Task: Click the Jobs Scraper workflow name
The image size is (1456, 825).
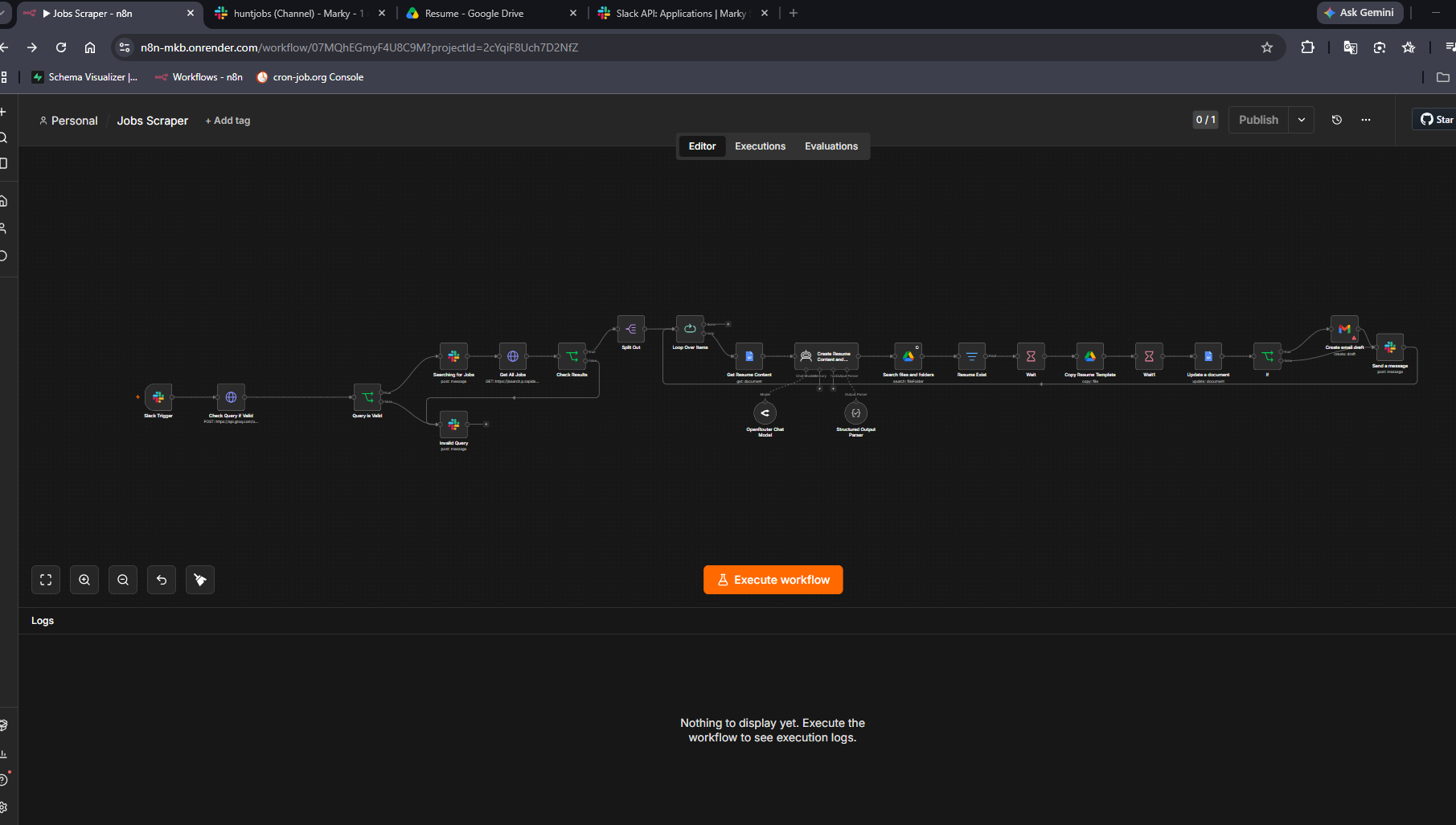Action: [153, 121]
